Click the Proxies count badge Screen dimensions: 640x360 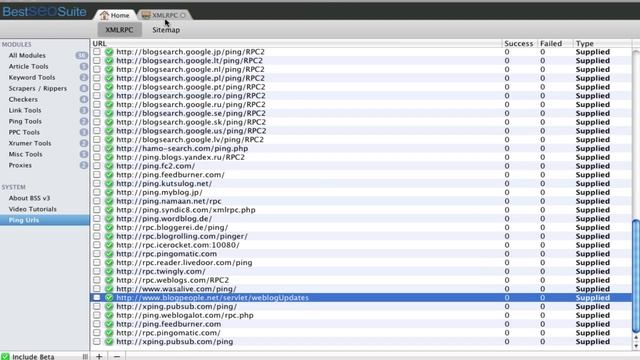tap(84, 165)
